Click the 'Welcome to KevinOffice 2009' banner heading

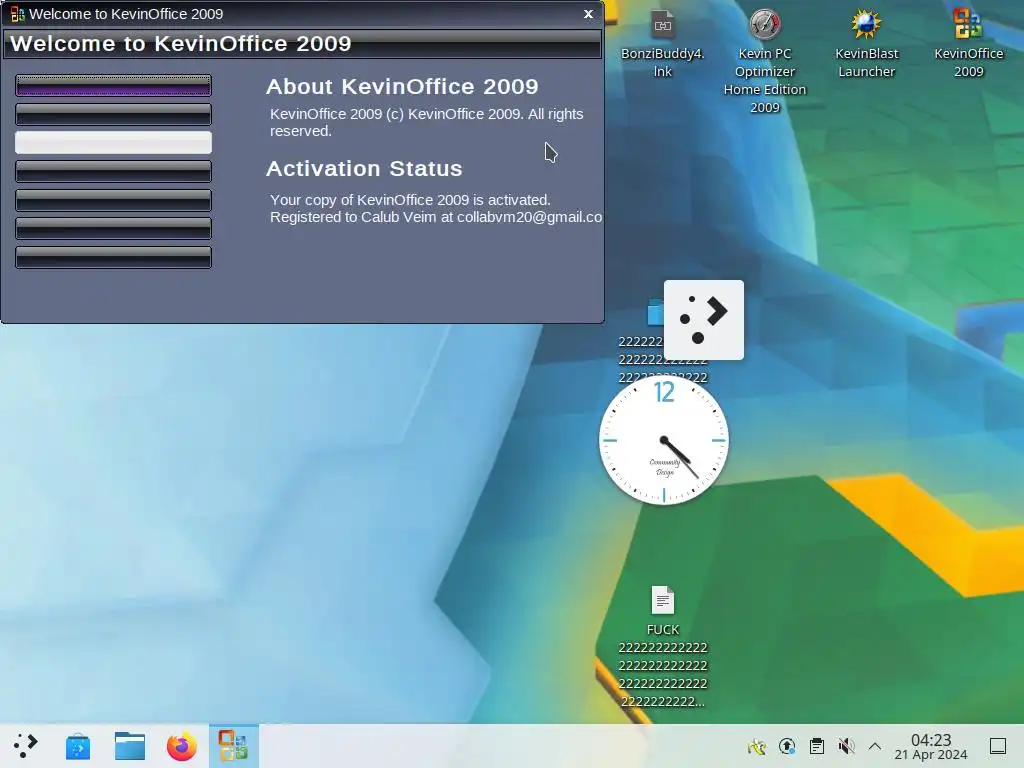tap(181, 43)
